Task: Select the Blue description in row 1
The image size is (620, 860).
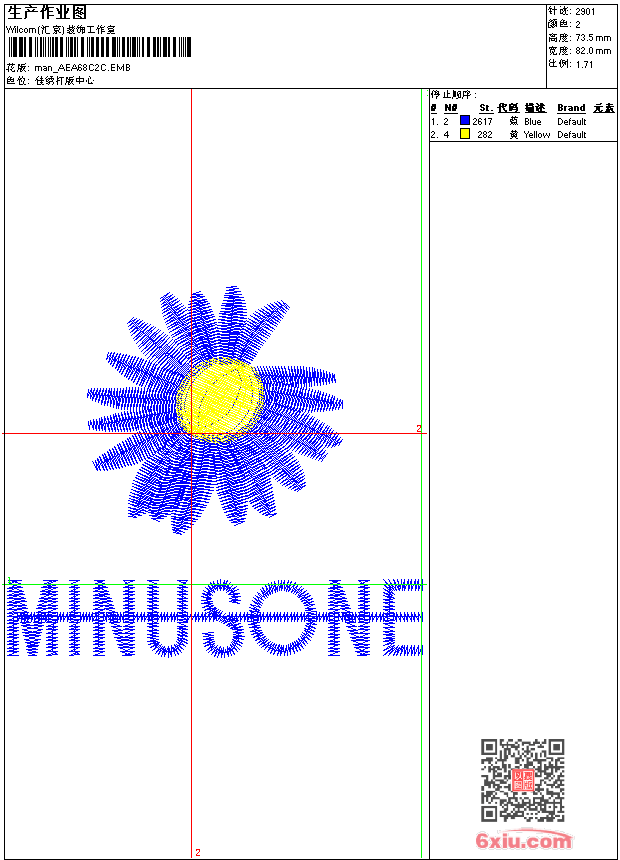Action: pos(532,122)
